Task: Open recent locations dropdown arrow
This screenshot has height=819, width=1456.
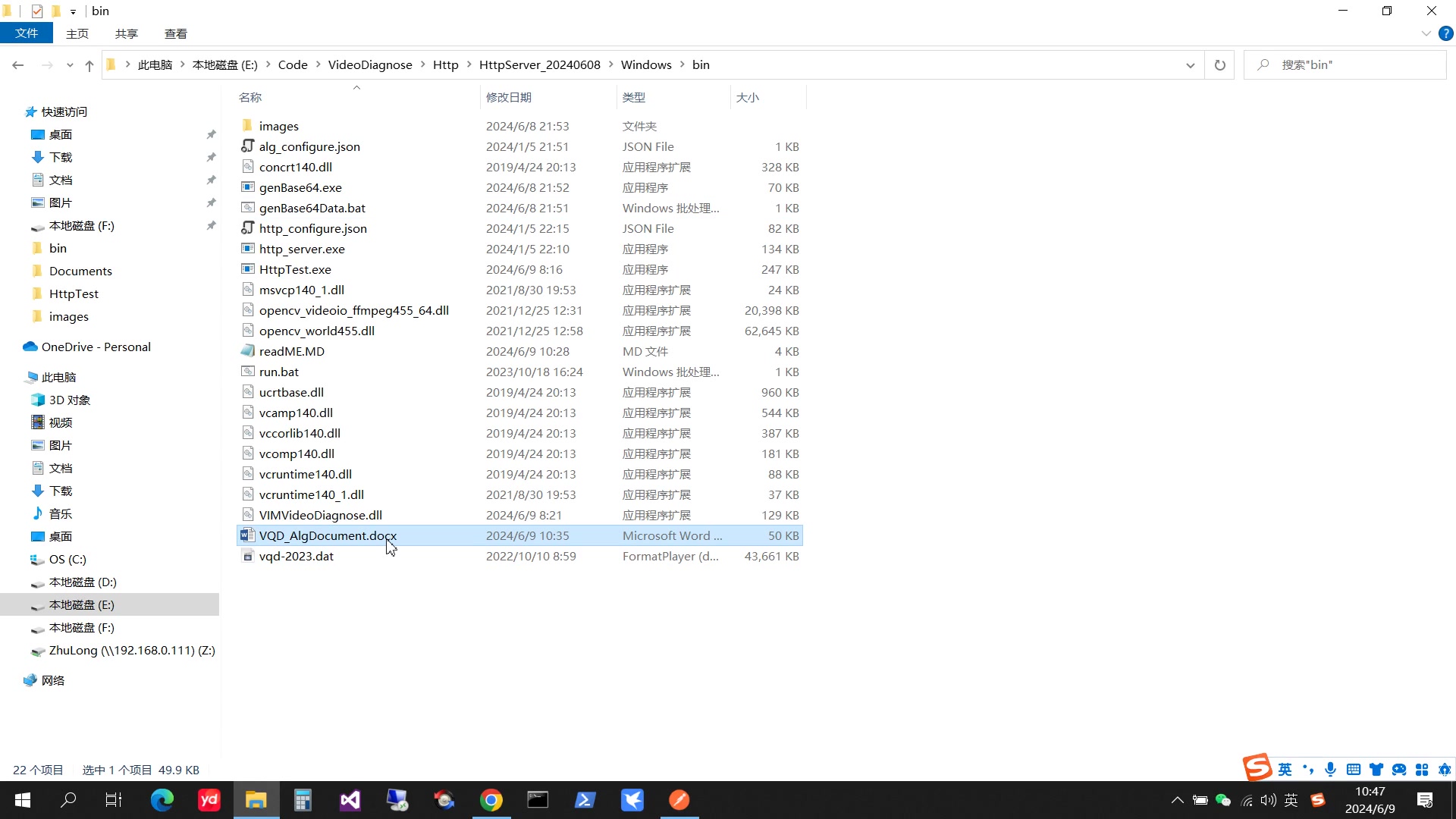Action: pos(70,65)
